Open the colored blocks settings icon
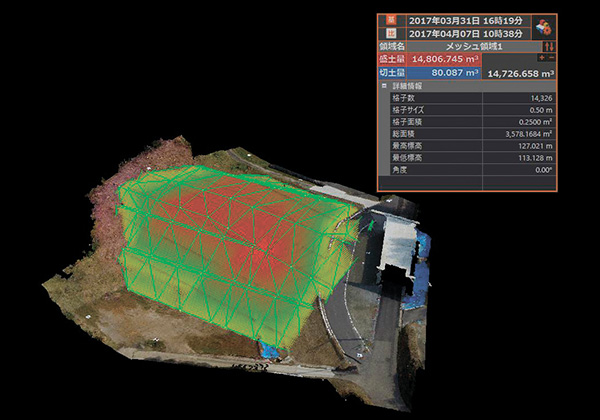 pyautogui.click(x=546, y=26)
